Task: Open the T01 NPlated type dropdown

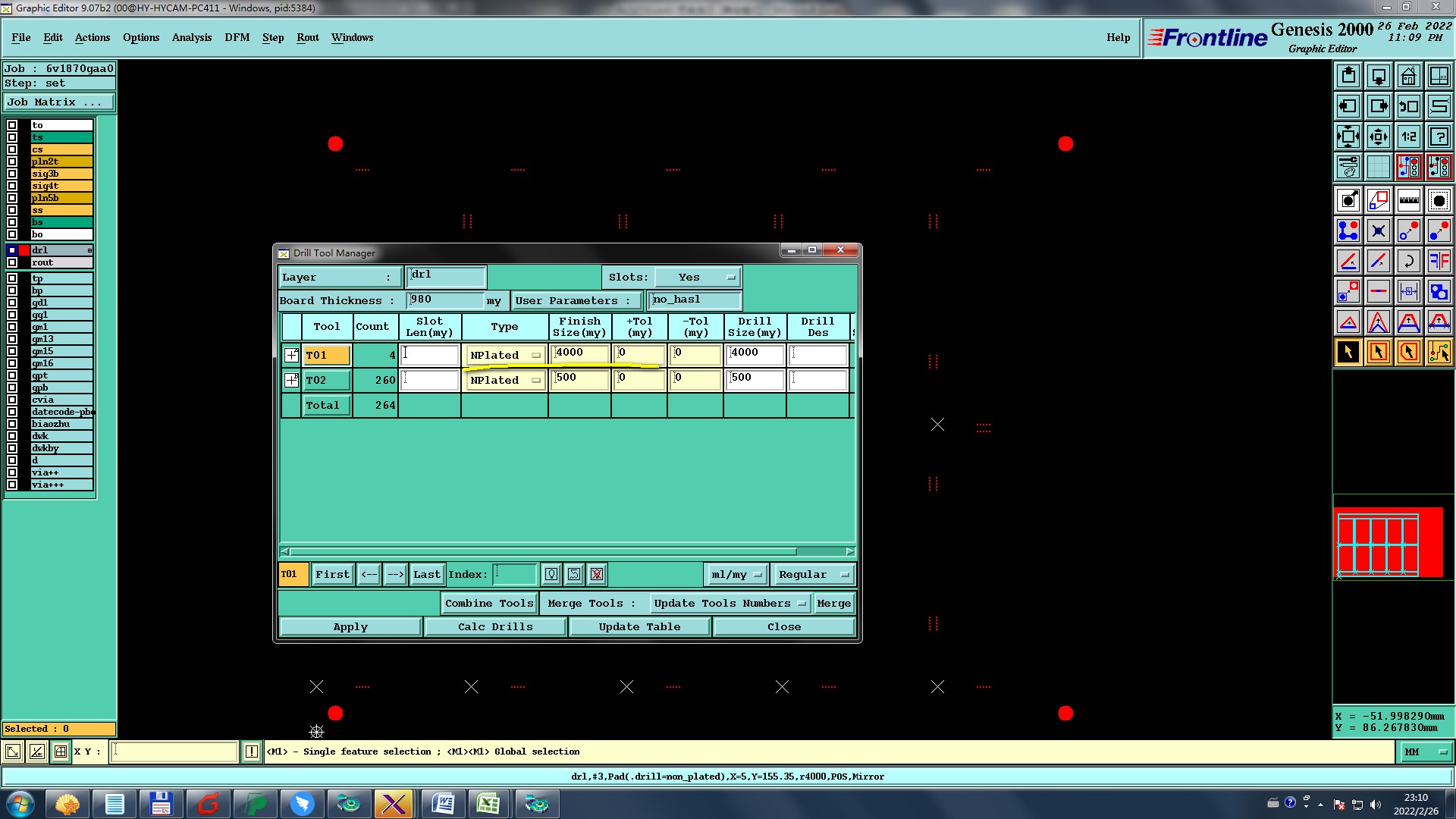Action: [x=505, y=355]
